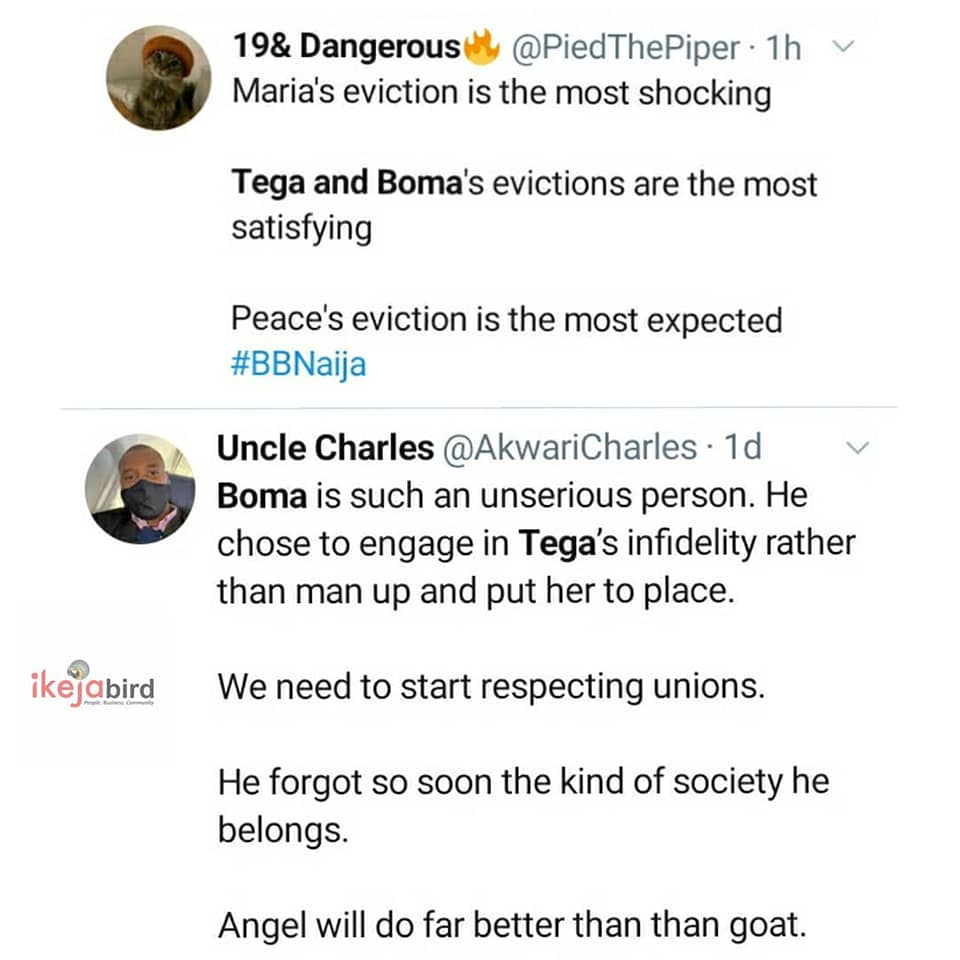Click the 'Angel will do far better' sentence
960x960 pixels.
click(x=511, y=925)
